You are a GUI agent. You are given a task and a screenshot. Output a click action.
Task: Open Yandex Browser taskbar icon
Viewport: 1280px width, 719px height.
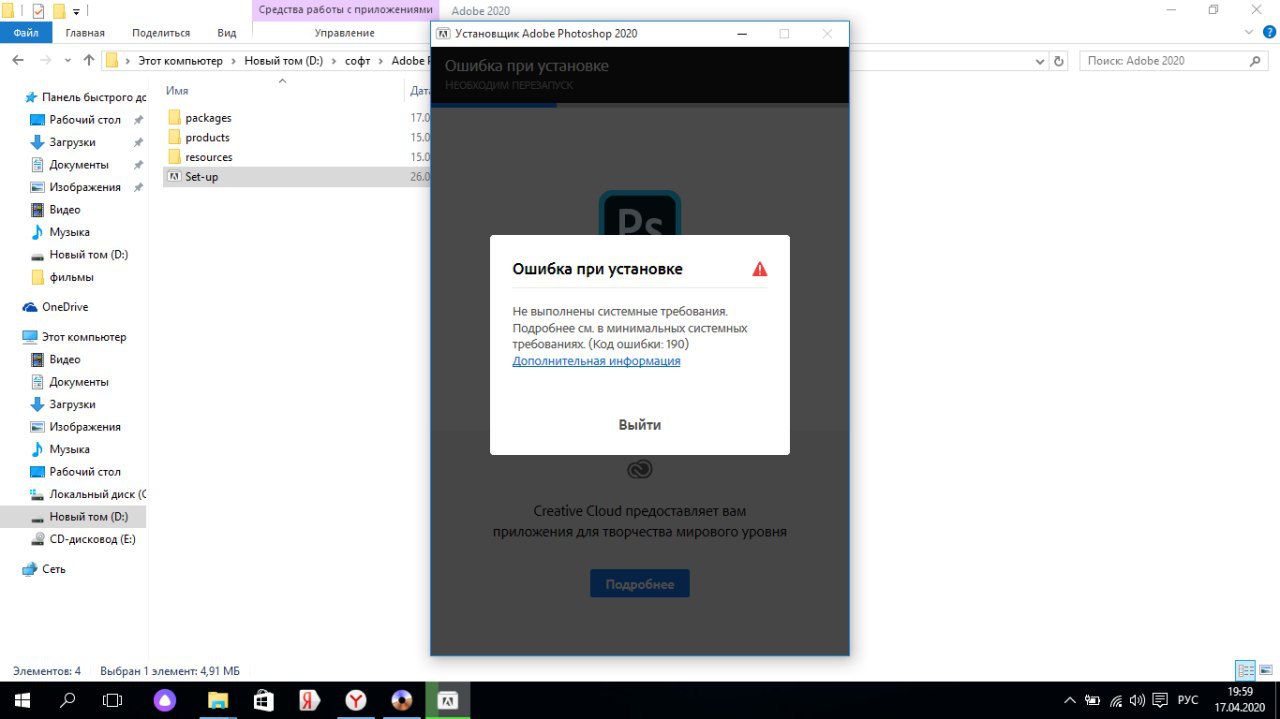[x=355, y=700]
